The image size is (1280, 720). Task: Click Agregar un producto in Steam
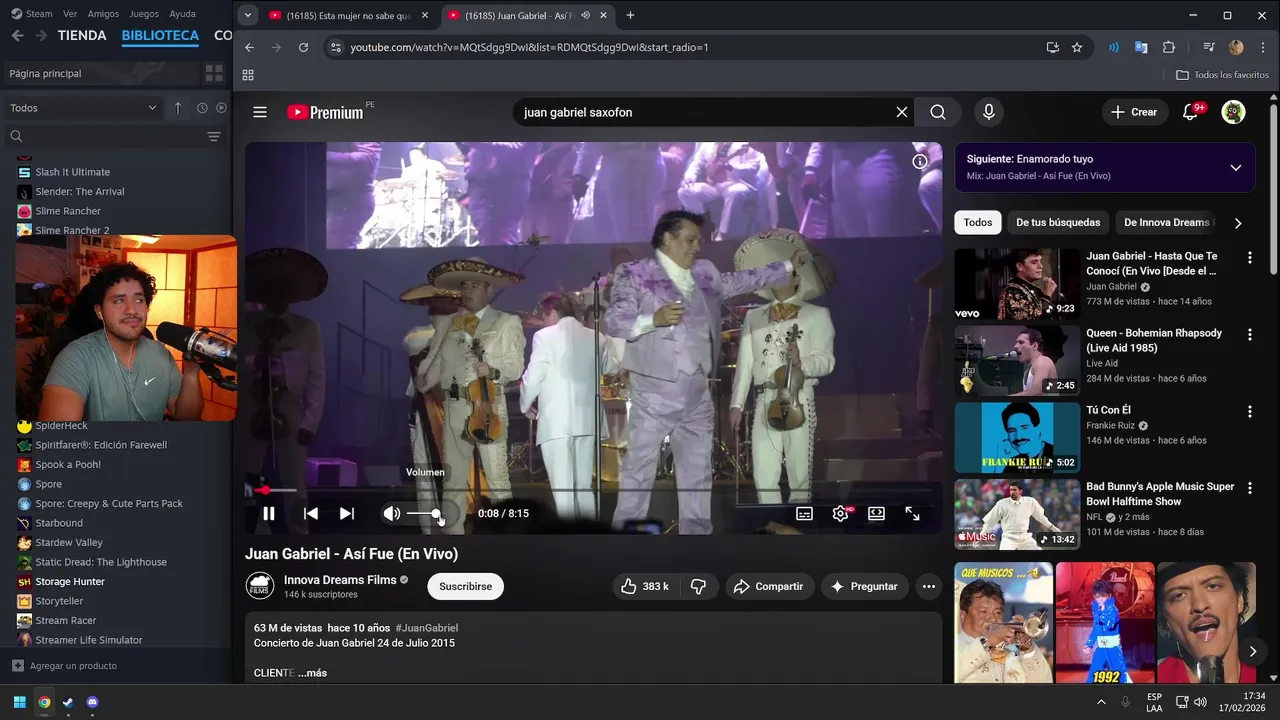tap(65, 666)
